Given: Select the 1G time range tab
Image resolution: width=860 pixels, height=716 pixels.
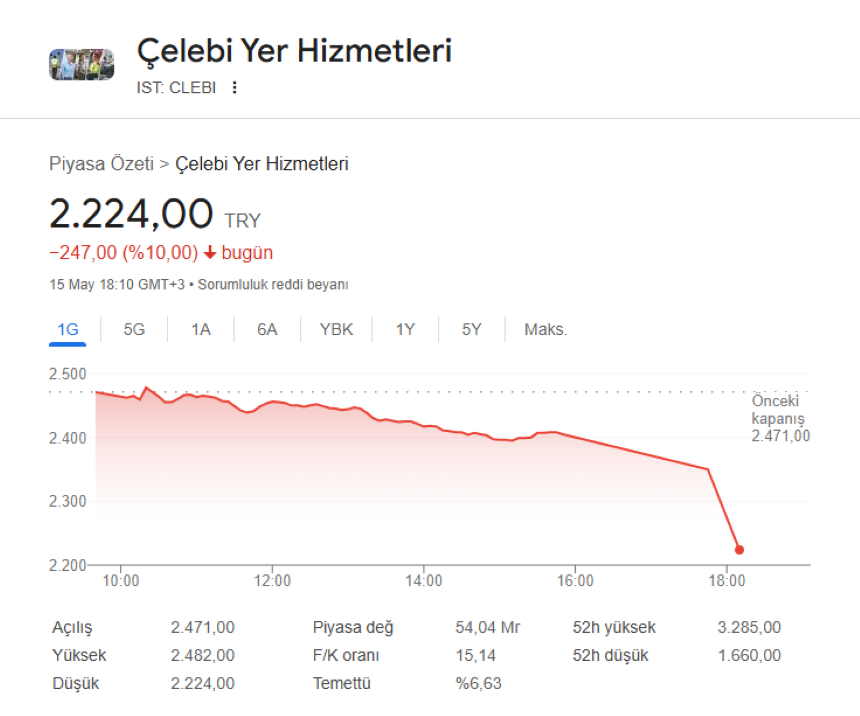Looking at the screenshot, I should pos(67,329).
